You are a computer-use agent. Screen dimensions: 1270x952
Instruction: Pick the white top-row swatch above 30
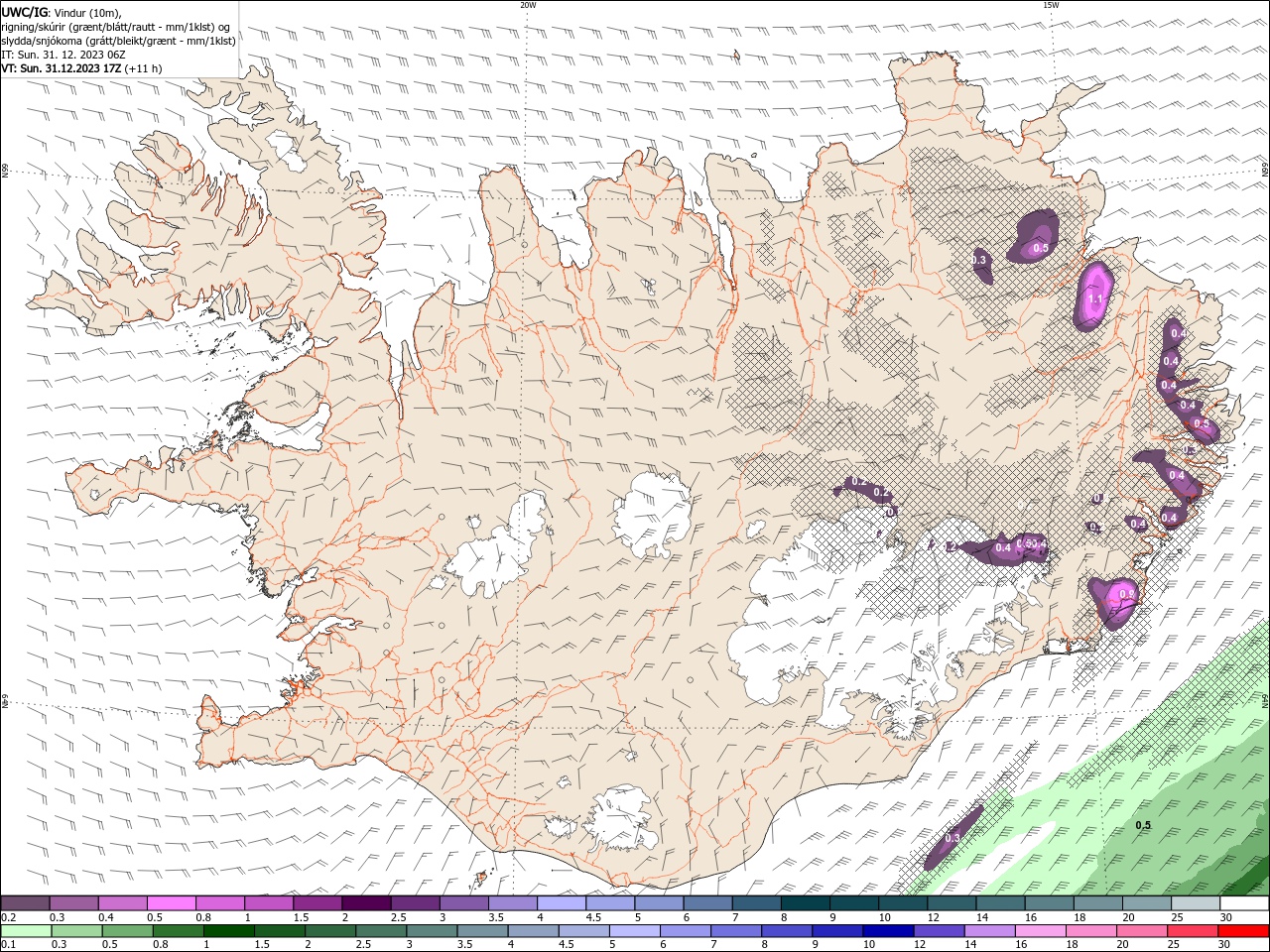tap(1244, 903)
